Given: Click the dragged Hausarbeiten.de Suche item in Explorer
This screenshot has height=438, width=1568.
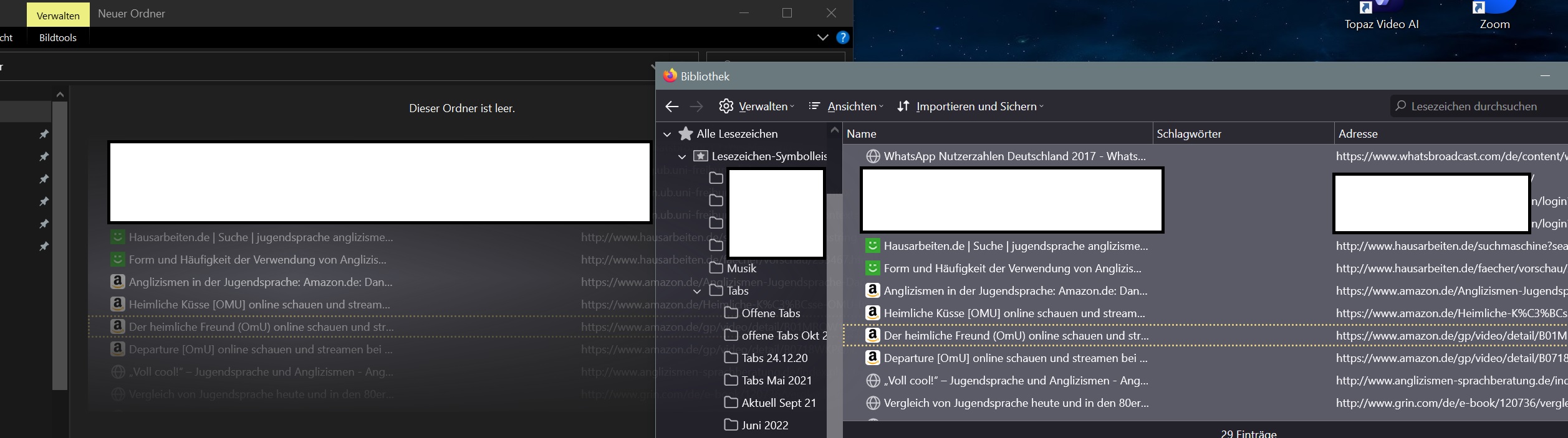Looking at the screenshot, I should tap(252, 237).
